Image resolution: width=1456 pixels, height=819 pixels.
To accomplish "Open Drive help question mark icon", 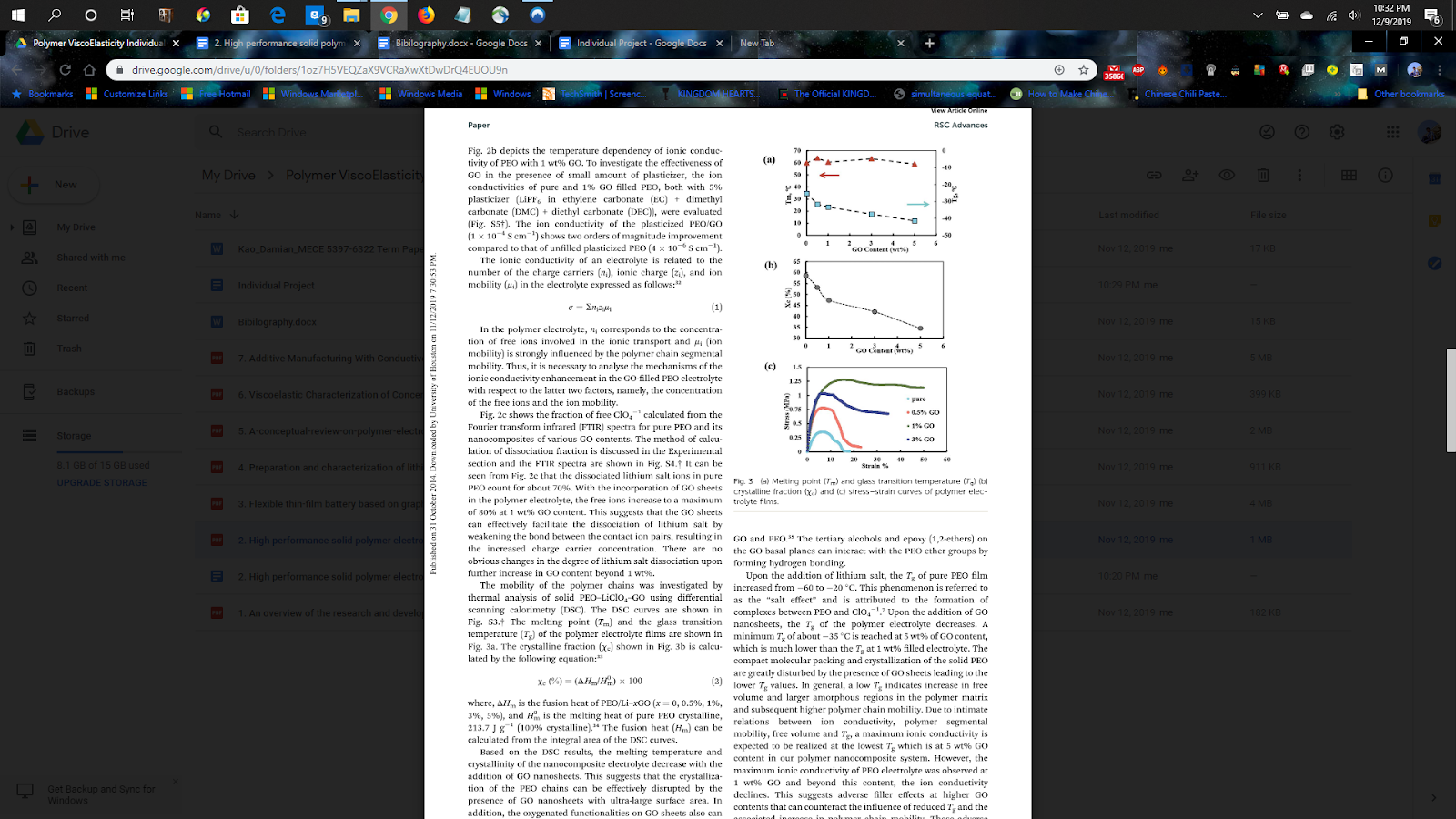I will coord(1302,132).
